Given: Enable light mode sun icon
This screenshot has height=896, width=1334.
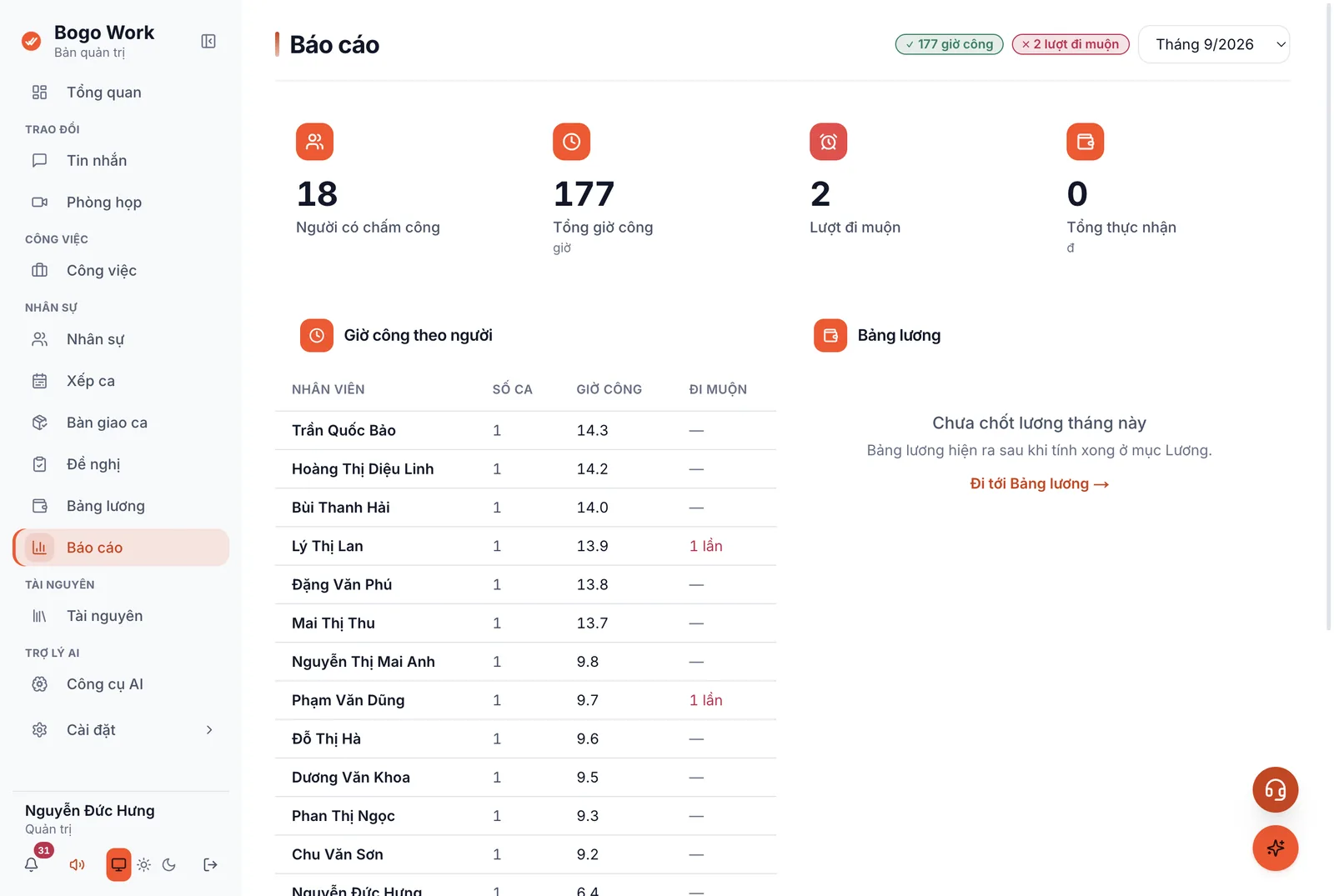Looking at the screenshot, I should [144, 864].
